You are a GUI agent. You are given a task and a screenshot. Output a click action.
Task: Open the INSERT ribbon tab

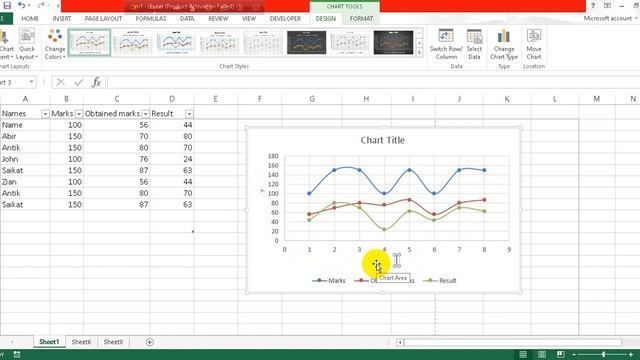click(x=62, y=19)
